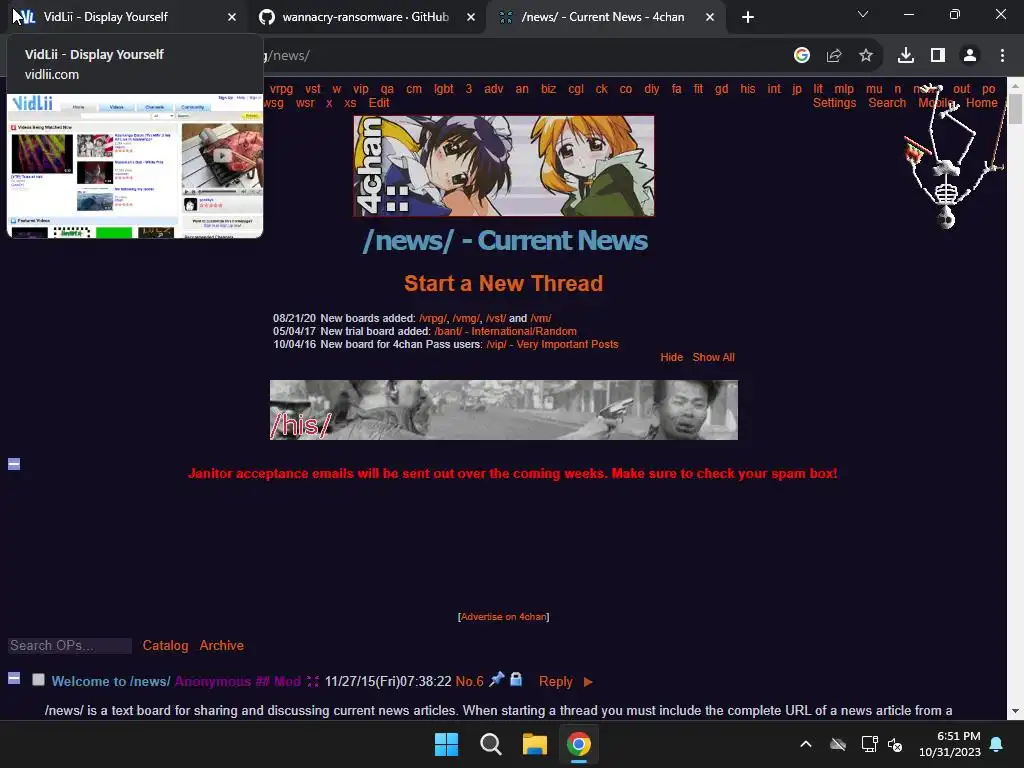This screenshot has width=1024, height=768.
Task: Open /vip/ - Very Important Posts link
Action: point(552,344)
